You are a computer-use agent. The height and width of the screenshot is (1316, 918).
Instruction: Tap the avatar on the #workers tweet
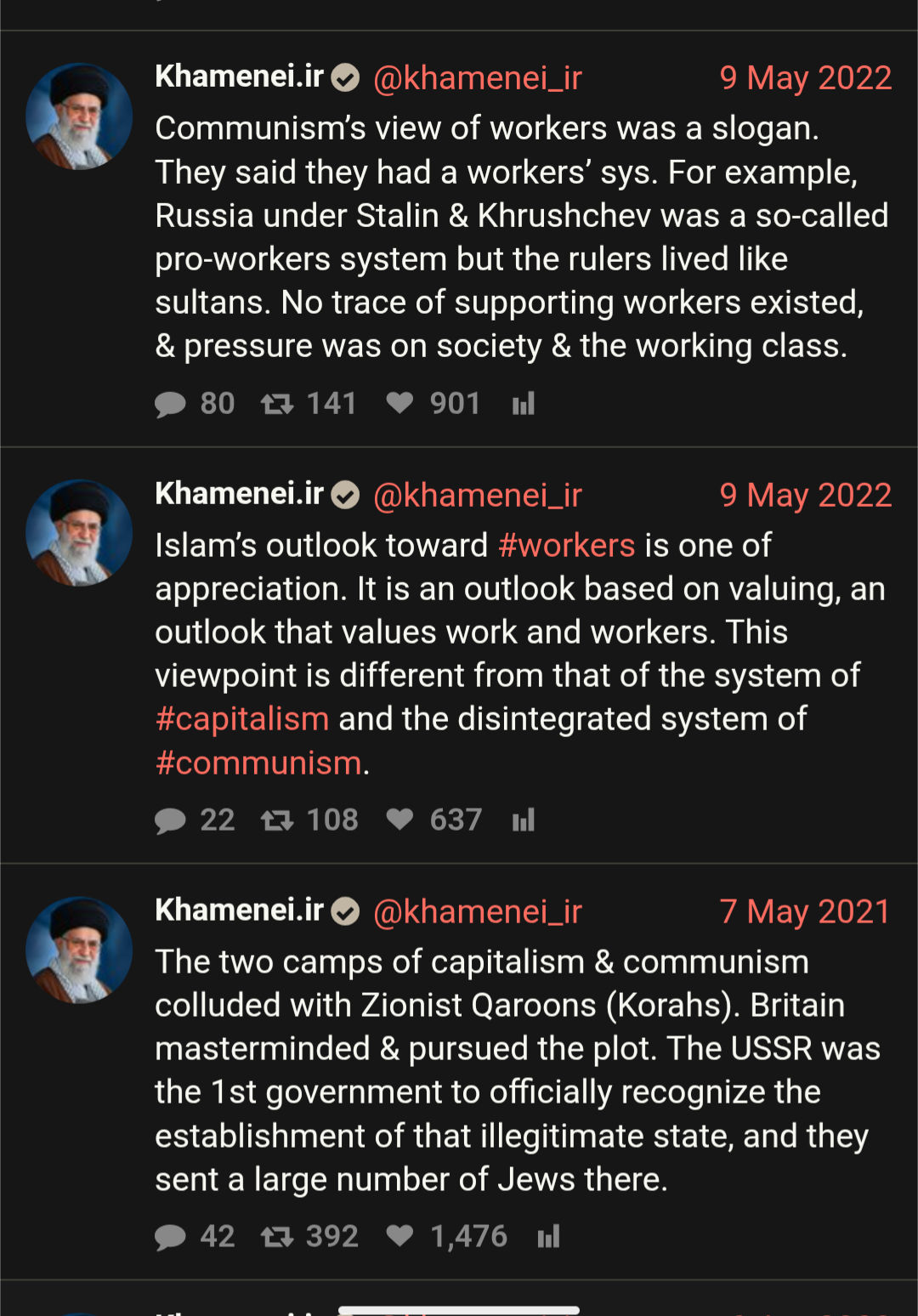click(x=79, y=533)
